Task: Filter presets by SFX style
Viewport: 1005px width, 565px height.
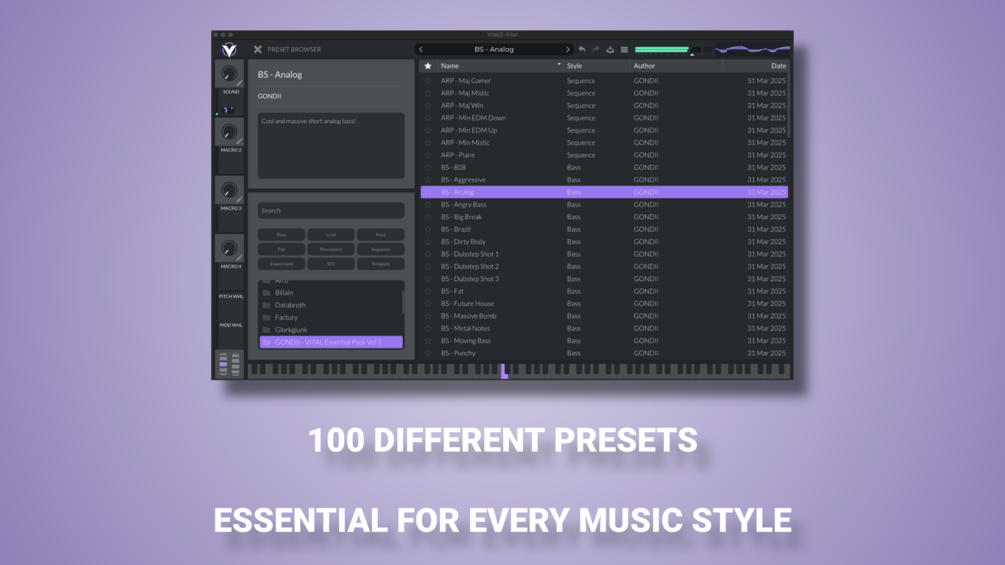Action: coord(331,264)
